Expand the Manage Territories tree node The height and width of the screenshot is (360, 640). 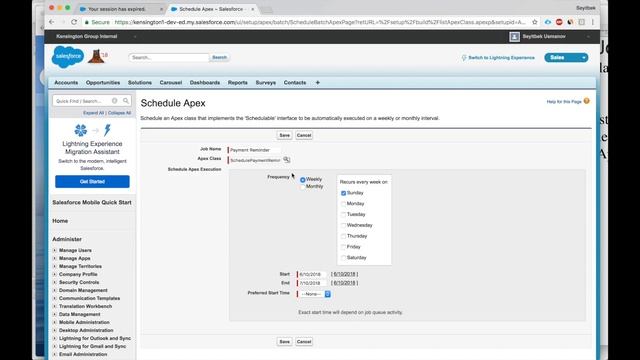(55, 266)
